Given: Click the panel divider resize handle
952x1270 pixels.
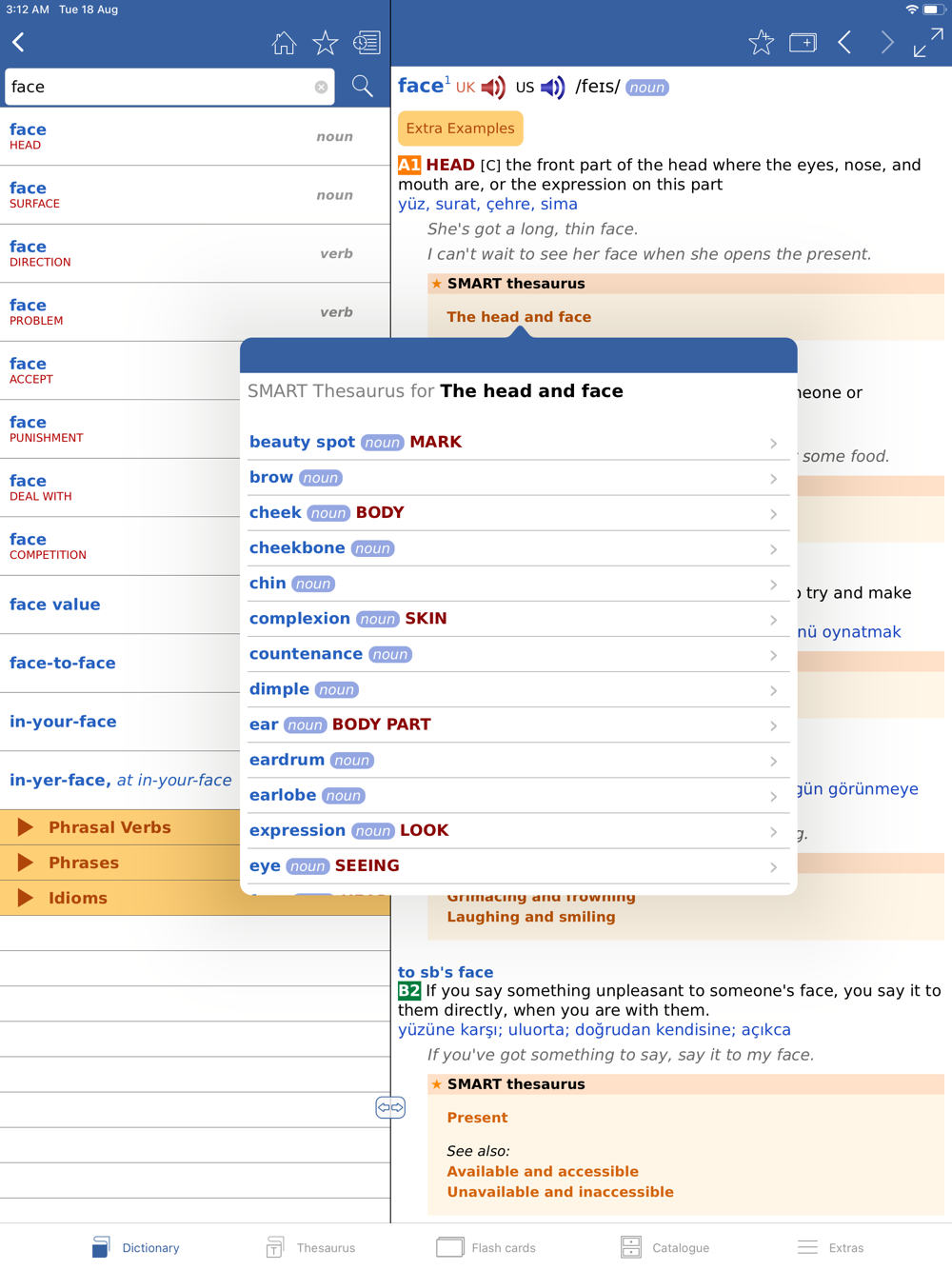Looking at the screenshot, I should 390,1107.
